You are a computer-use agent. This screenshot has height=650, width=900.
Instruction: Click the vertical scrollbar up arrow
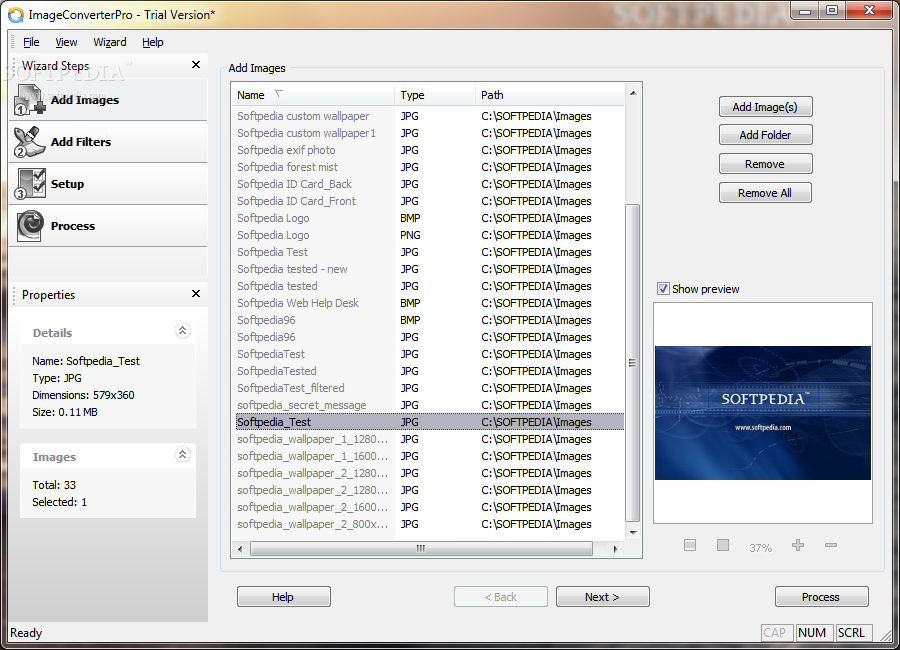tap(633, 93)
